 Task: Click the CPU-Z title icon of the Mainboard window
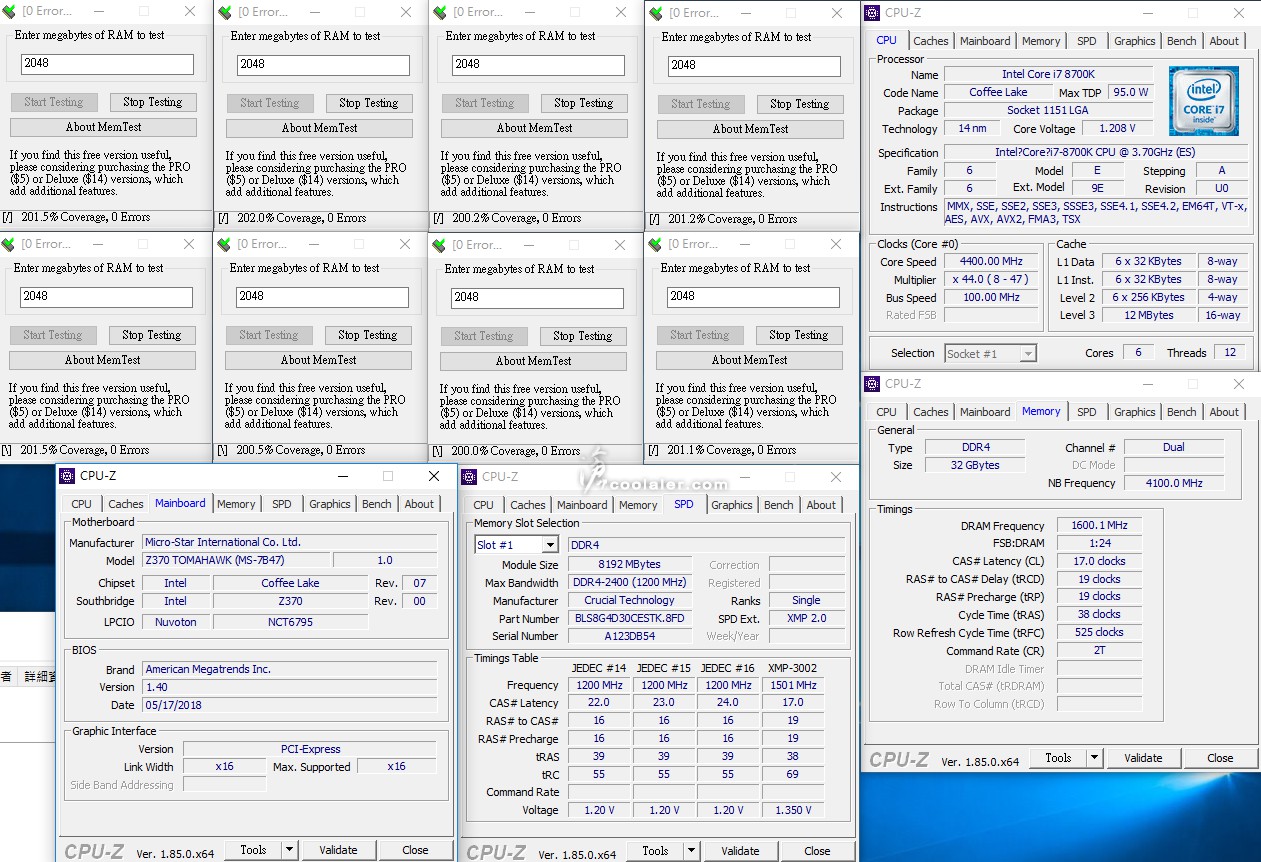tap(68, 476)
